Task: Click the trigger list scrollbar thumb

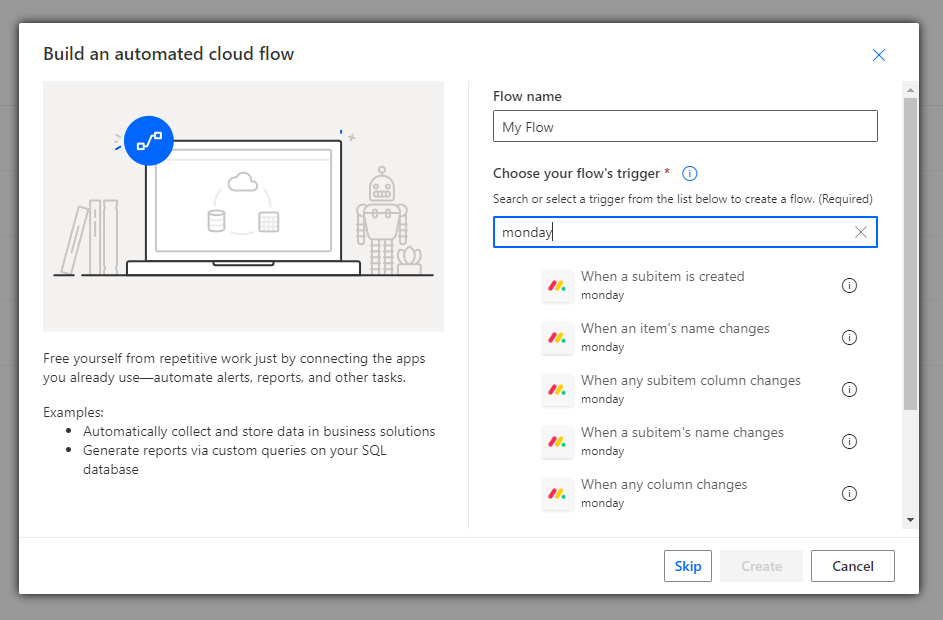Action: tap(910, 254)
